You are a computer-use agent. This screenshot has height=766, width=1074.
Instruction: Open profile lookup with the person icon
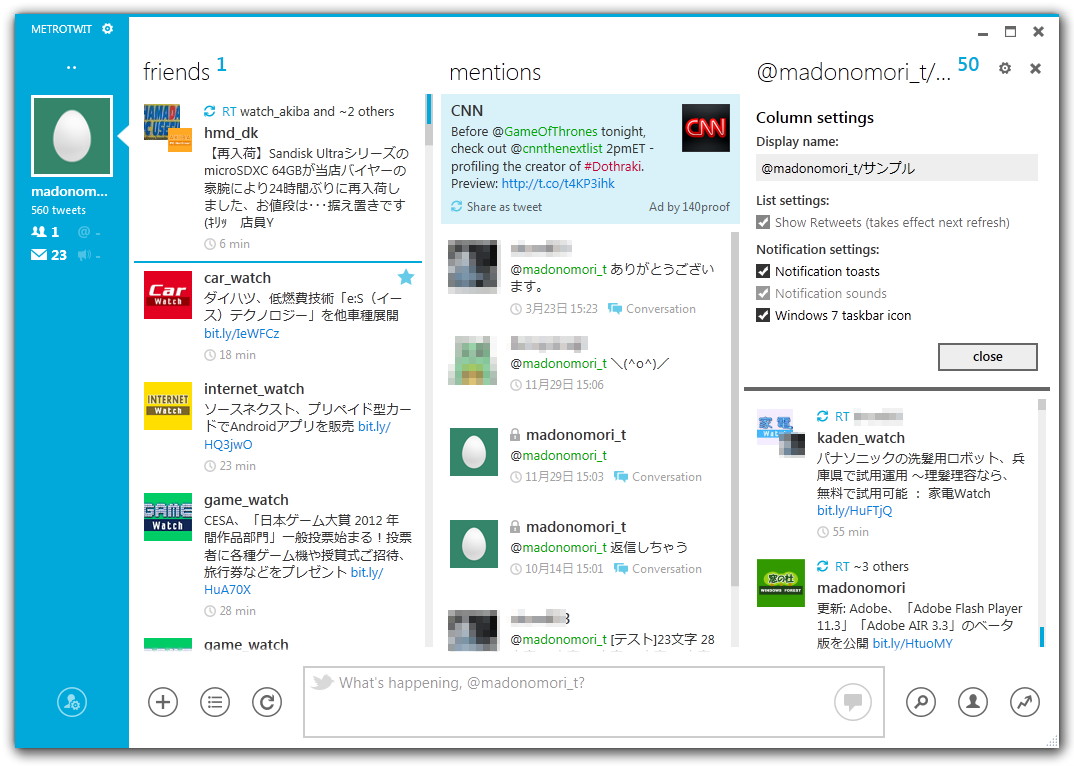coord(973,702)
